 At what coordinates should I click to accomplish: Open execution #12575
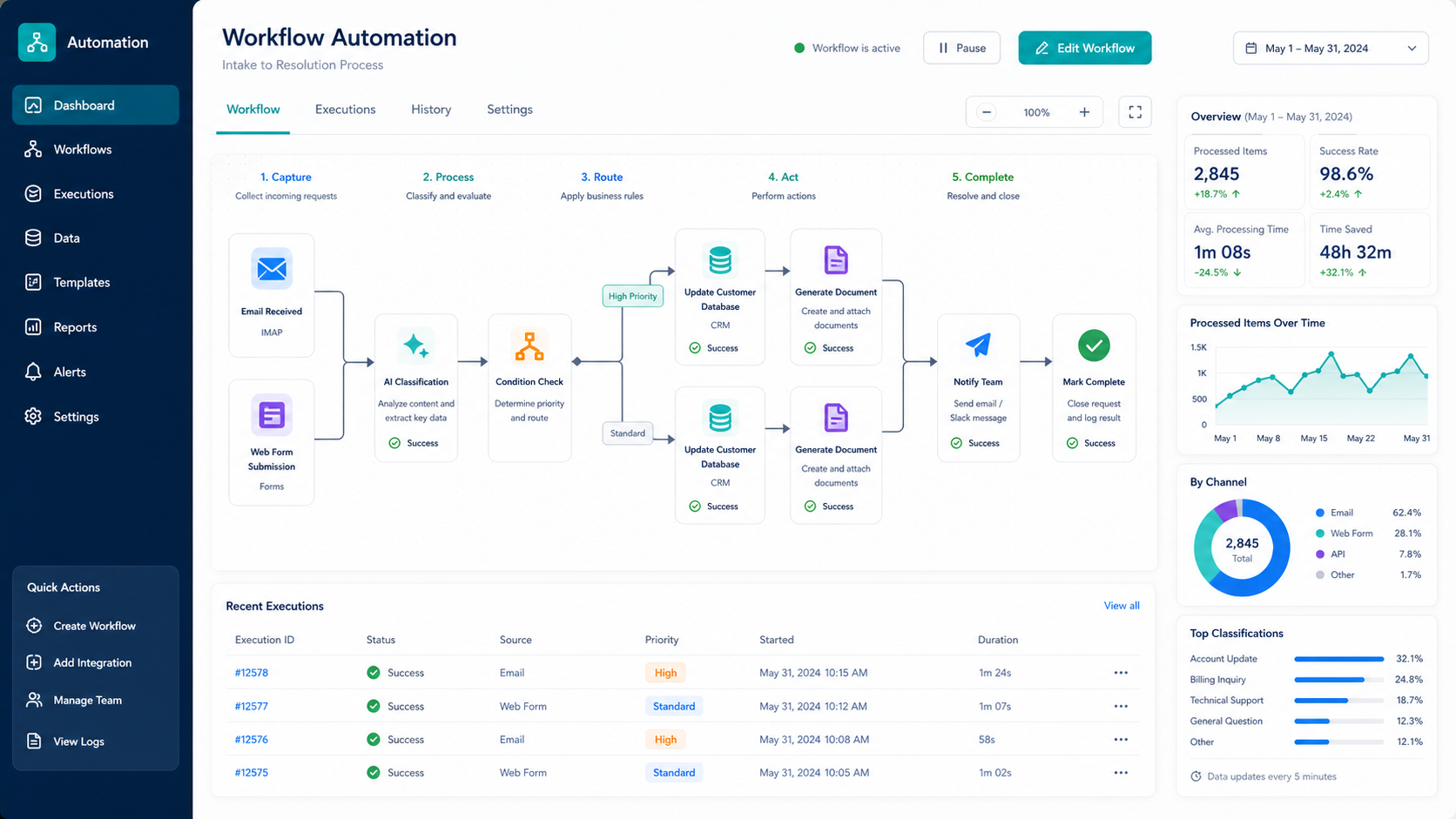click(x=252, y=772)
